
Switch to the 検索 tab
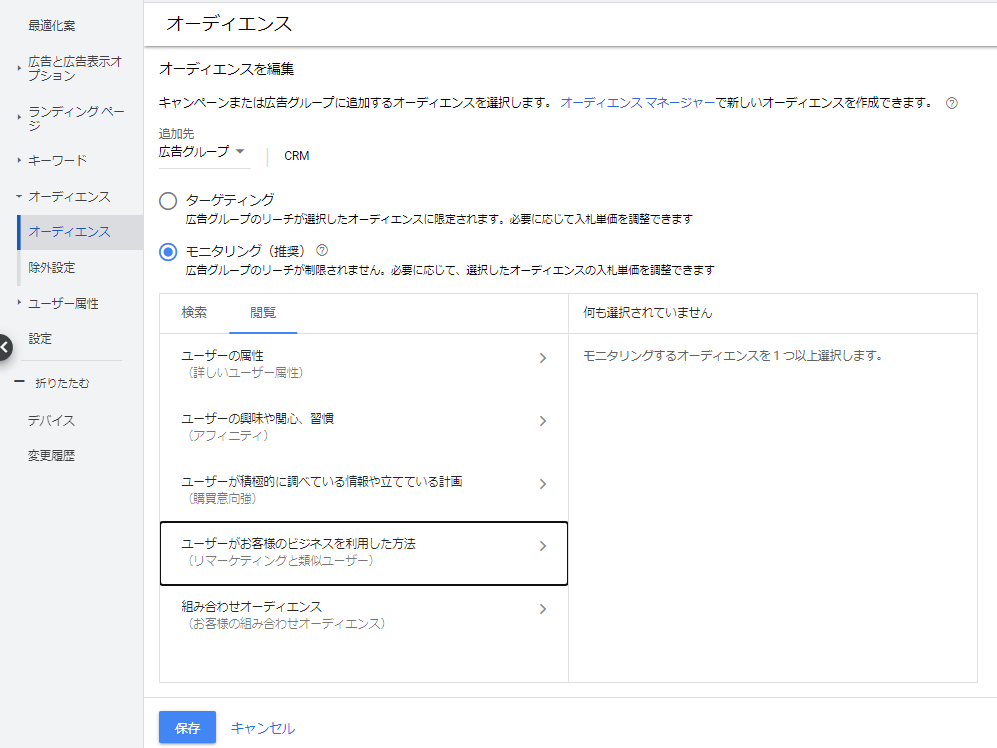click(x=194, y=313)
